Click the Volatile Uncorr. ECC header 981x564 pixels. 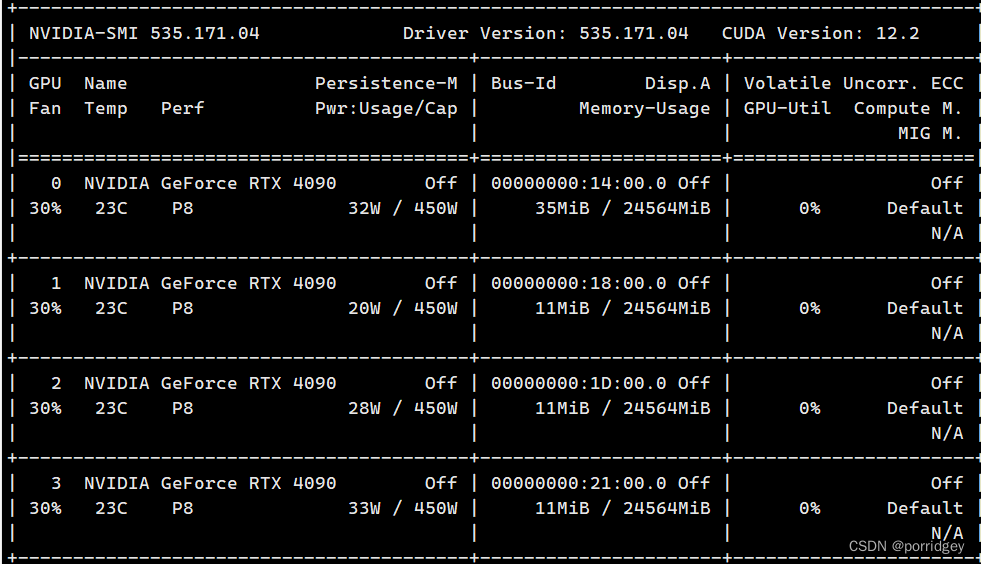tap(853, 83)
